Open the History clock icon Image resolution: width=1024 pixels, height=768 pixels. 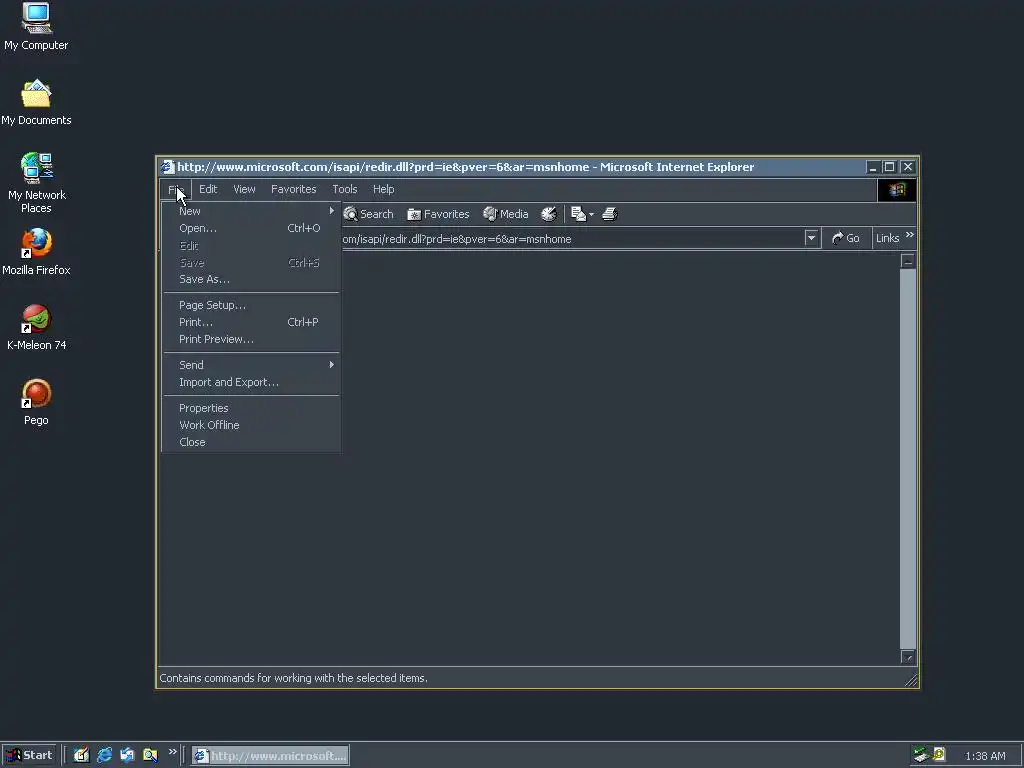(549, 214)
